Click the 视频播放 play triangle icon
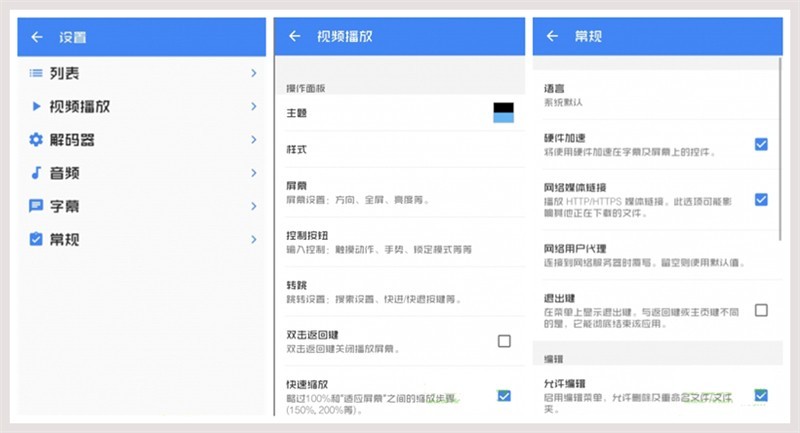 click(x=36, y=106)
